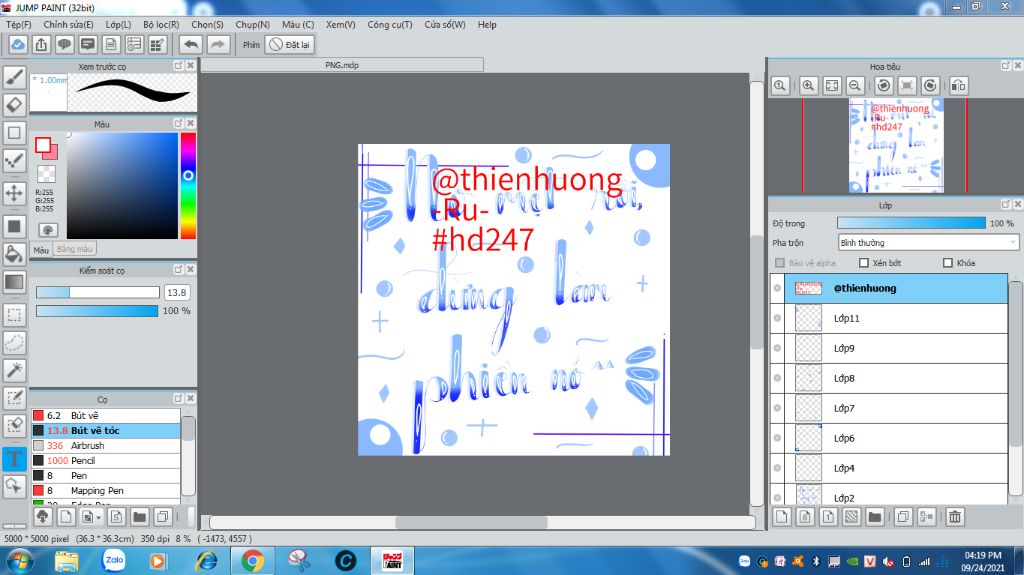Open the Help menu
1024x575 pixels.
point(487,24)
